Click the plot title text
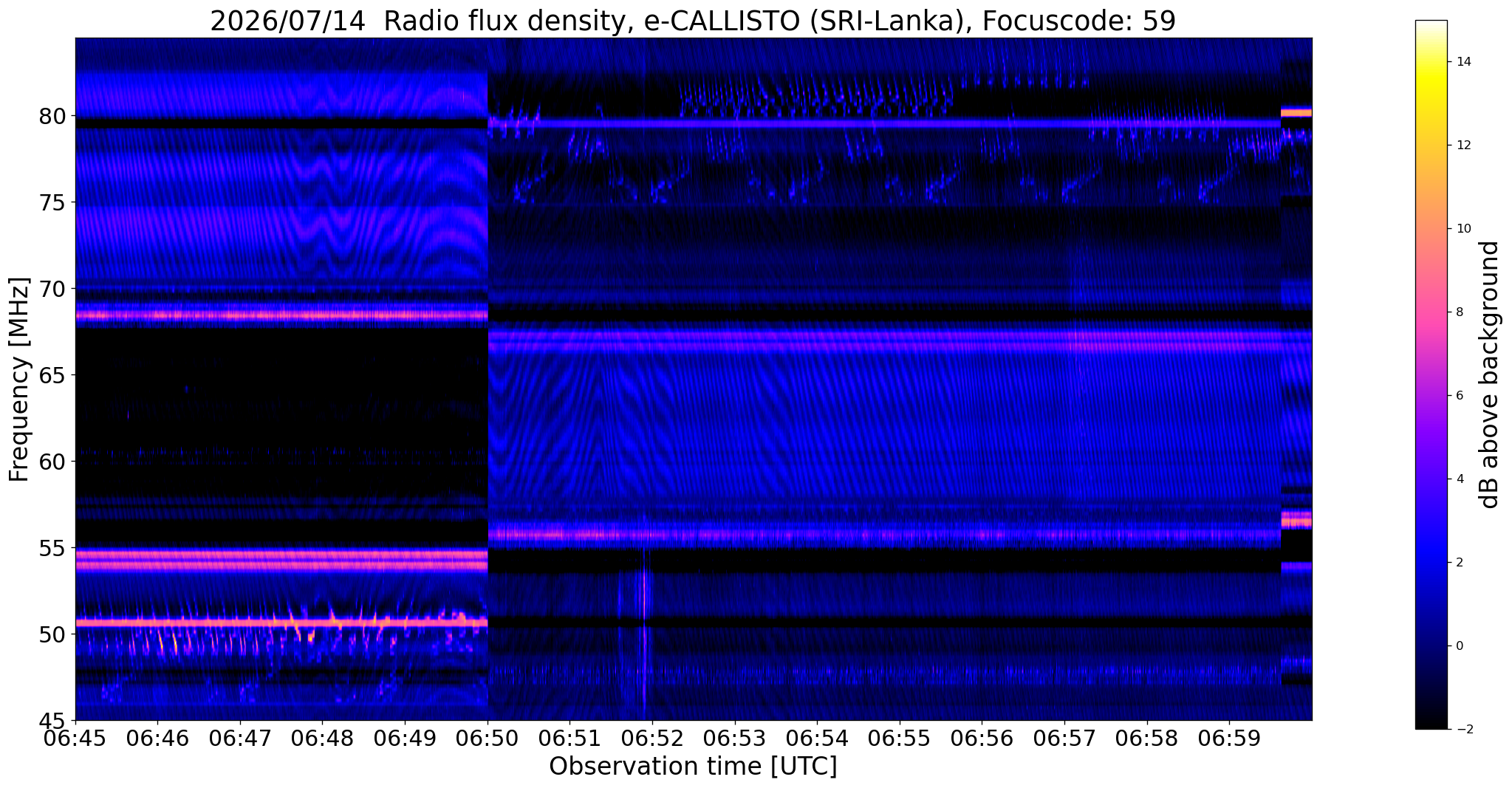This screenshot has height=788, width=1512. (x=693, y=20)
